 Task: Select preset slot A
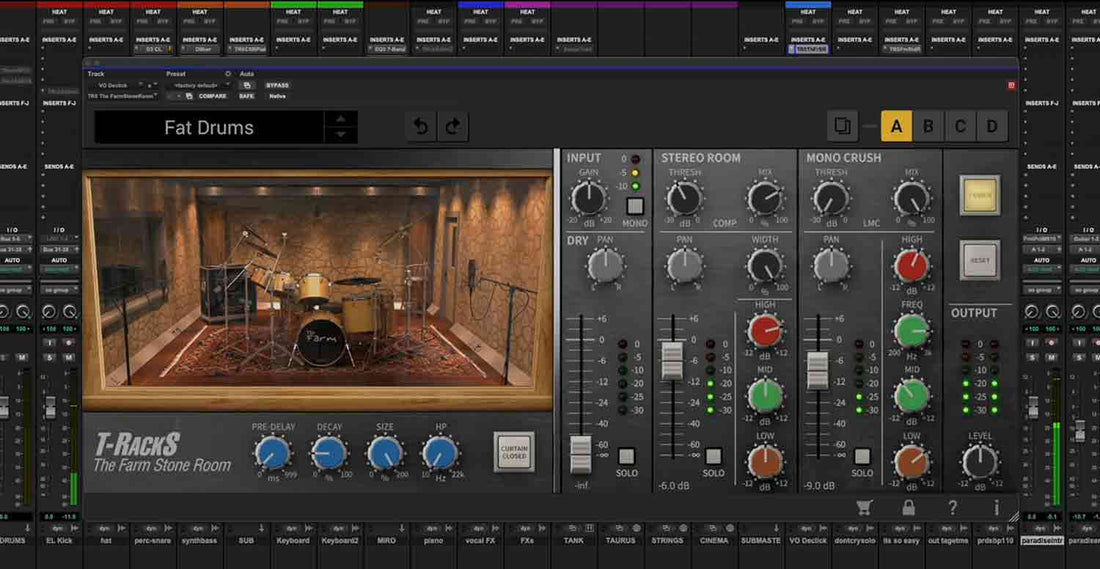(897, 126)
